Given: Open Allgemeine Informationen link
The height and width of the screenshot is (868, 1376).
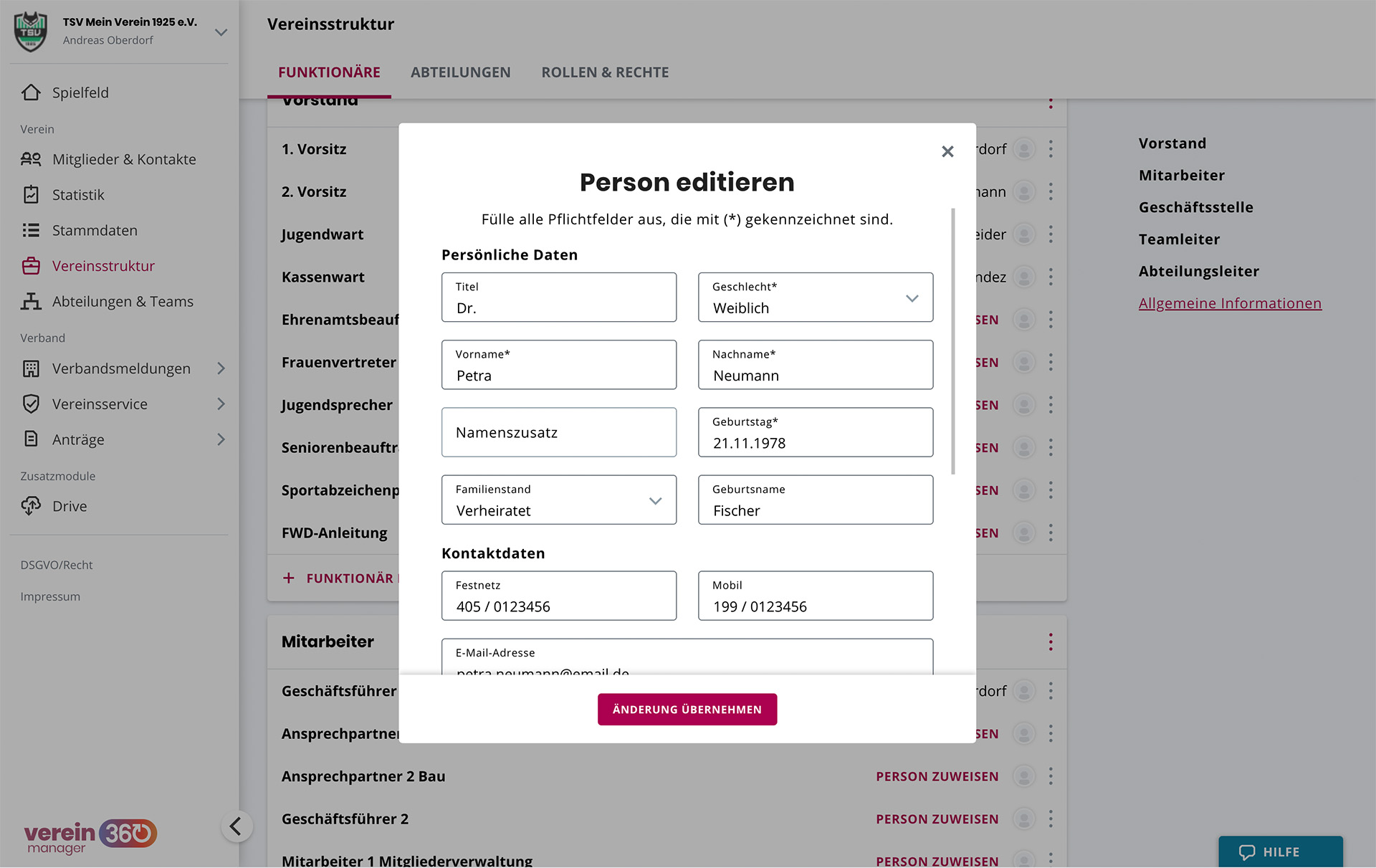Looking at the screenshot, I should pyautogui.click(x=1230, y=303).
